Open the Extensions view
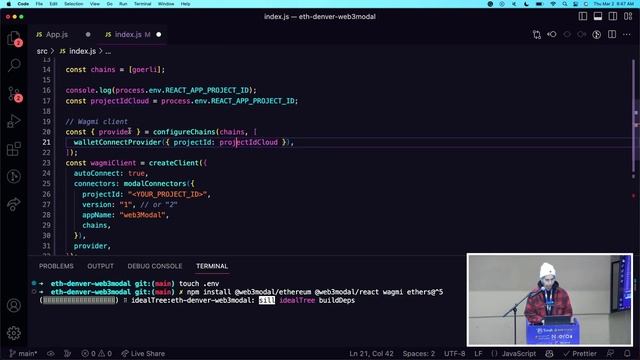Viewport: 640px width, 360px height. point(14,149)
